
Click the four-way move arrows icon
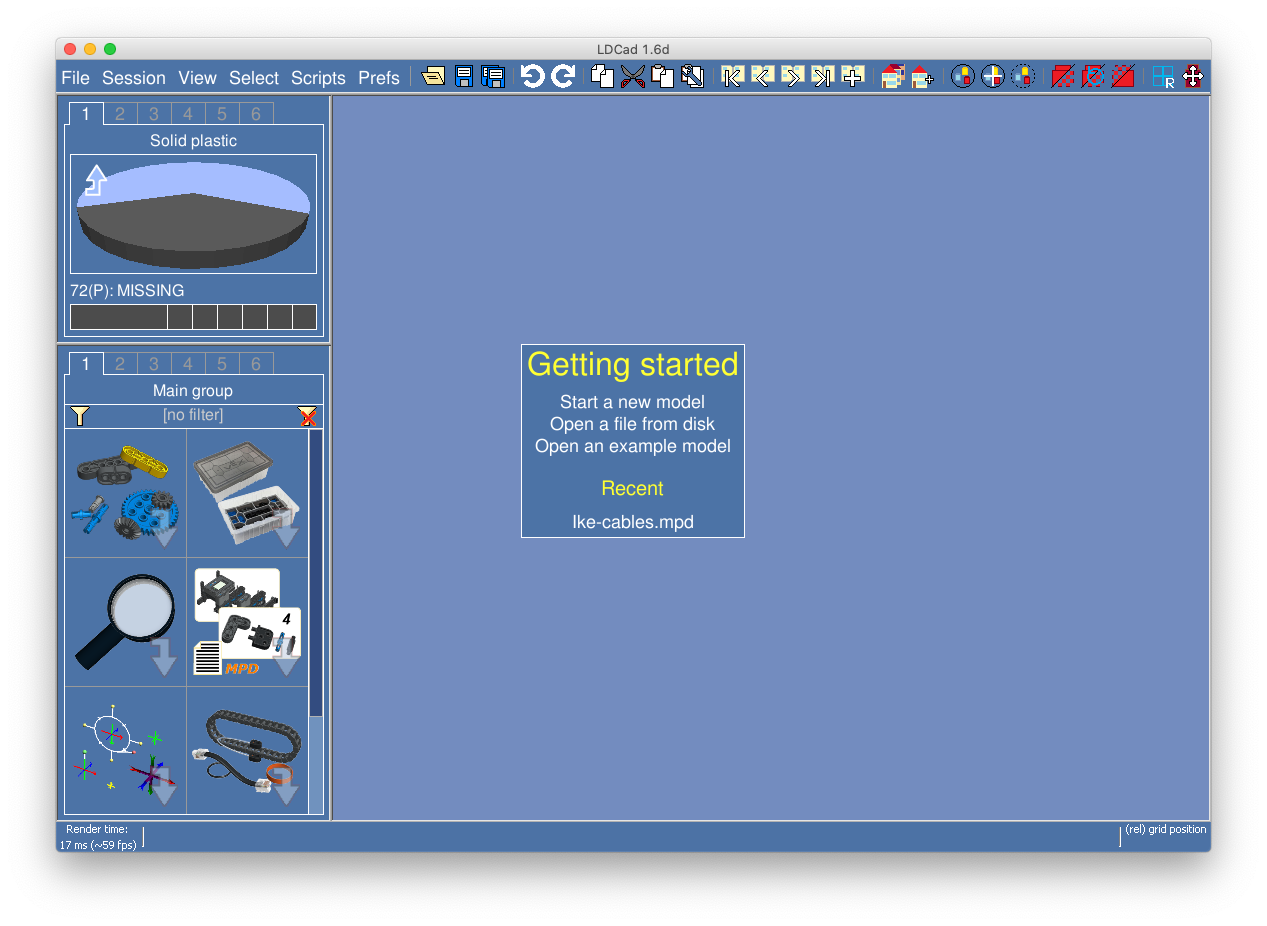(1192, 76)
